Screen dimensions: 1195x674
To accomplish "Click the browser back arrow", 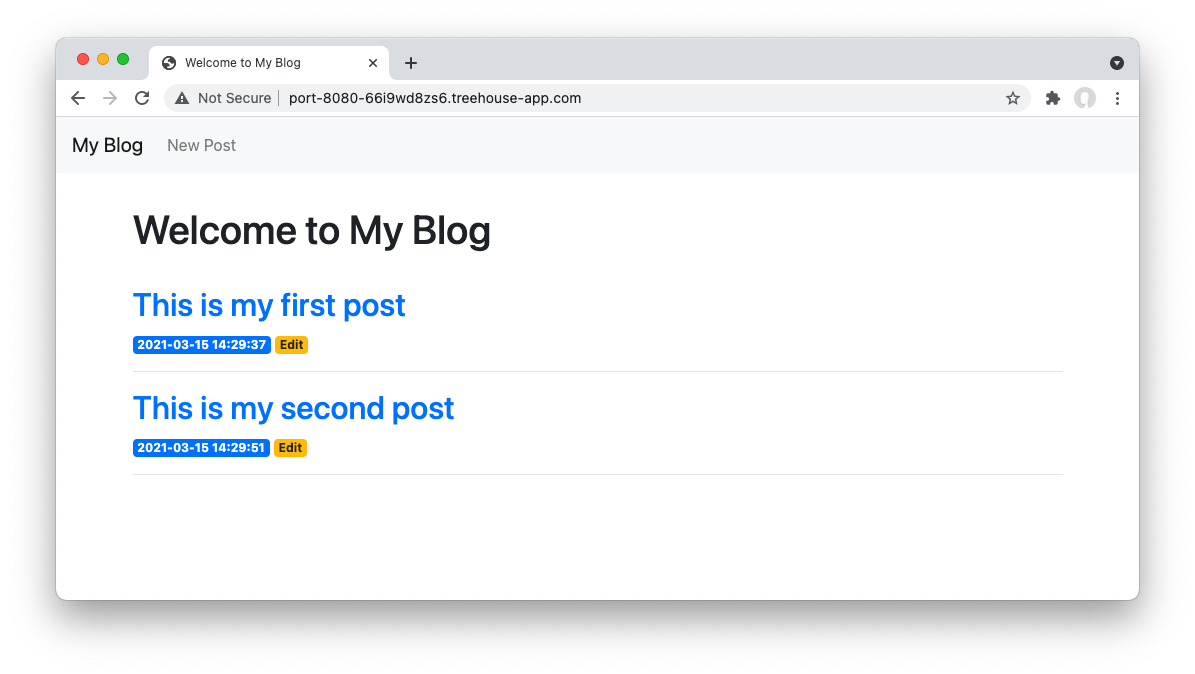I will [x=78, y=98].
